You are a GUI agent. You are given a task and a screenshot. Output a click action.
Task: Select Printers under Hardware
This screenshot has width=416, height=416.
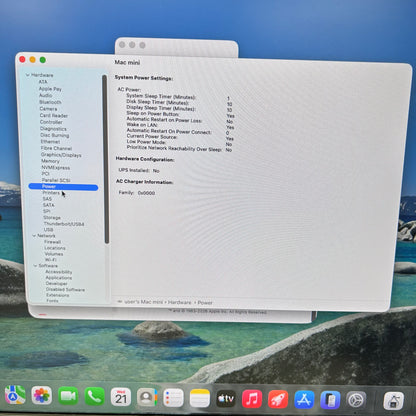(51, 193)
